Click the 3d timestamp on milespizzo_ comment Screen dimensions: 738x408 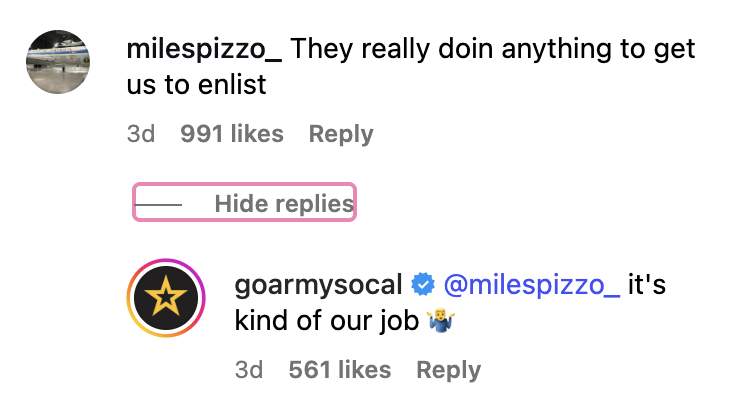click(x=141, y=134)
